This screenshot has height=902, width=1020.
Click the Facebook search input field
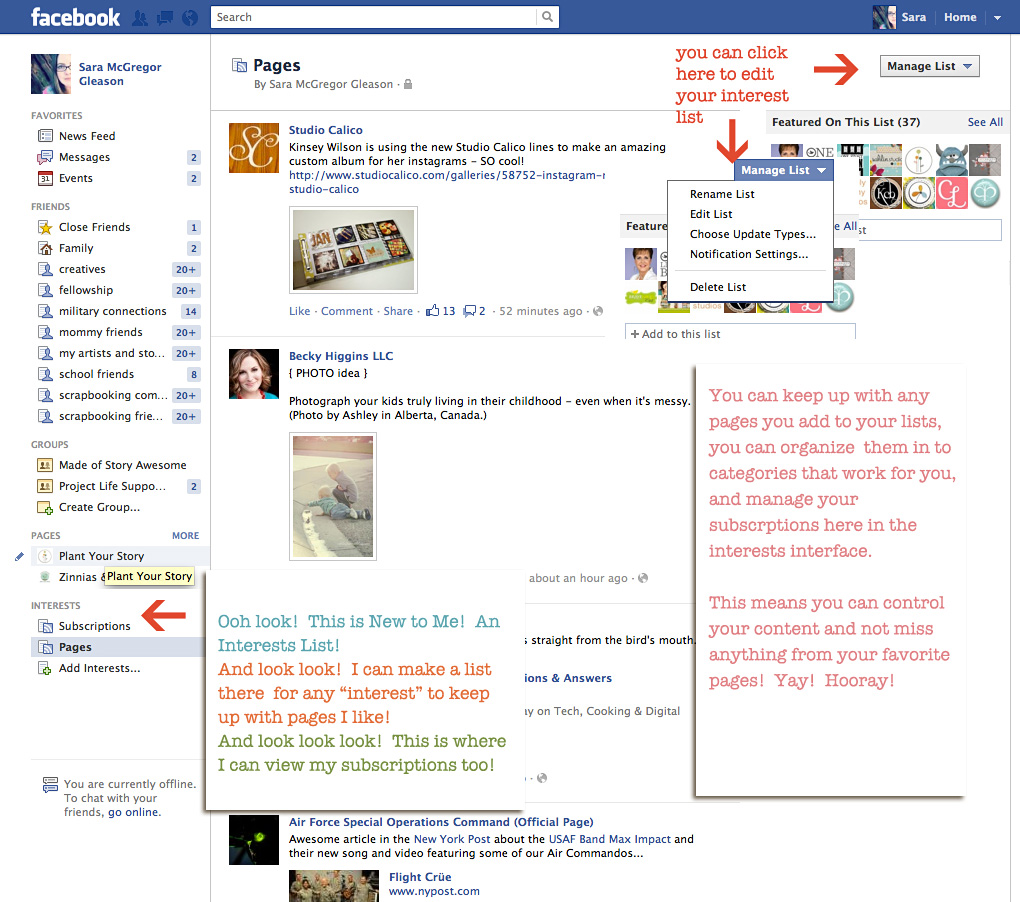point(375,17)
